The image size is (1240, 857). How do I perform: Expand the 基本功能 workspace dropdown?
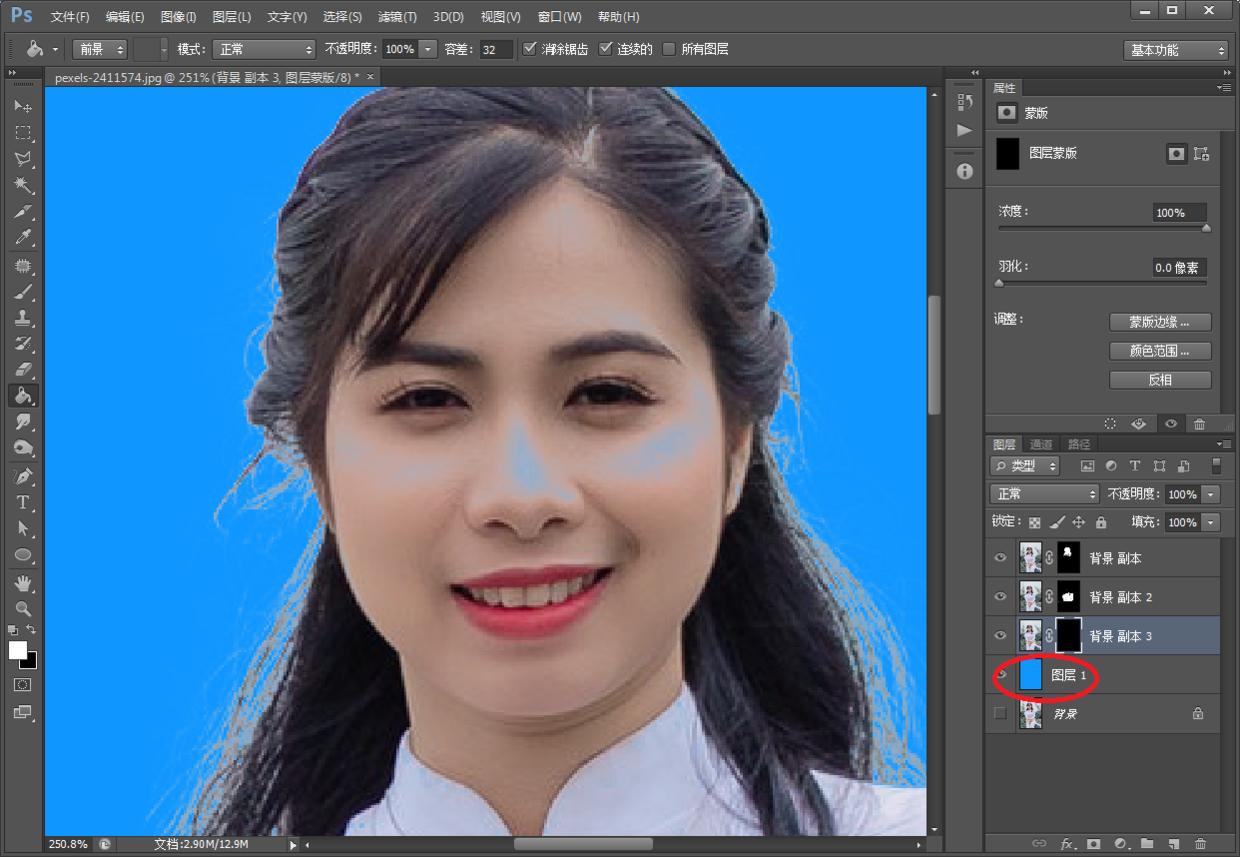point(1175,50)
